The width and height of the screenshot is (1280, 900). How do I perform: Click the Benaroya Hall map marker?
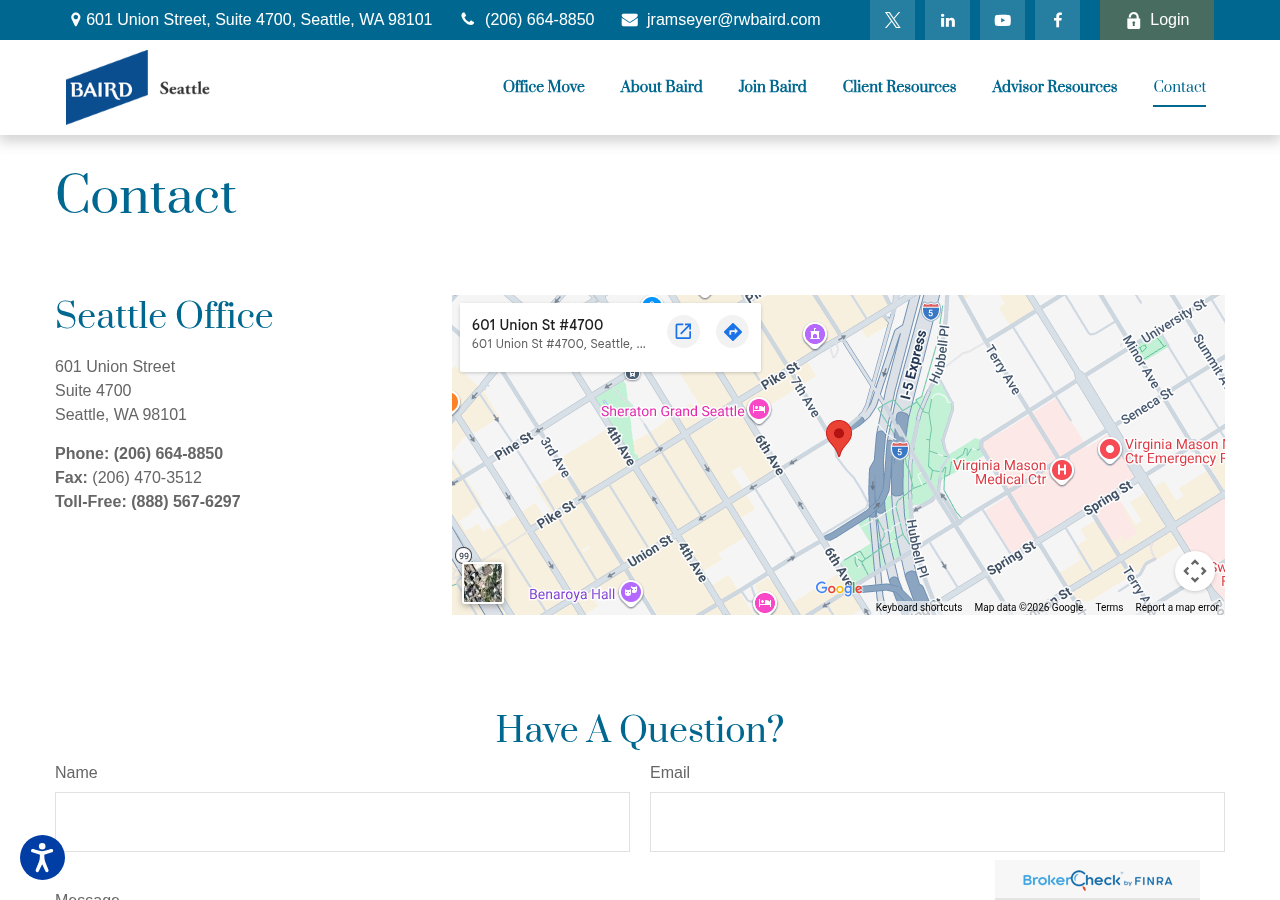tap(631, 592)
